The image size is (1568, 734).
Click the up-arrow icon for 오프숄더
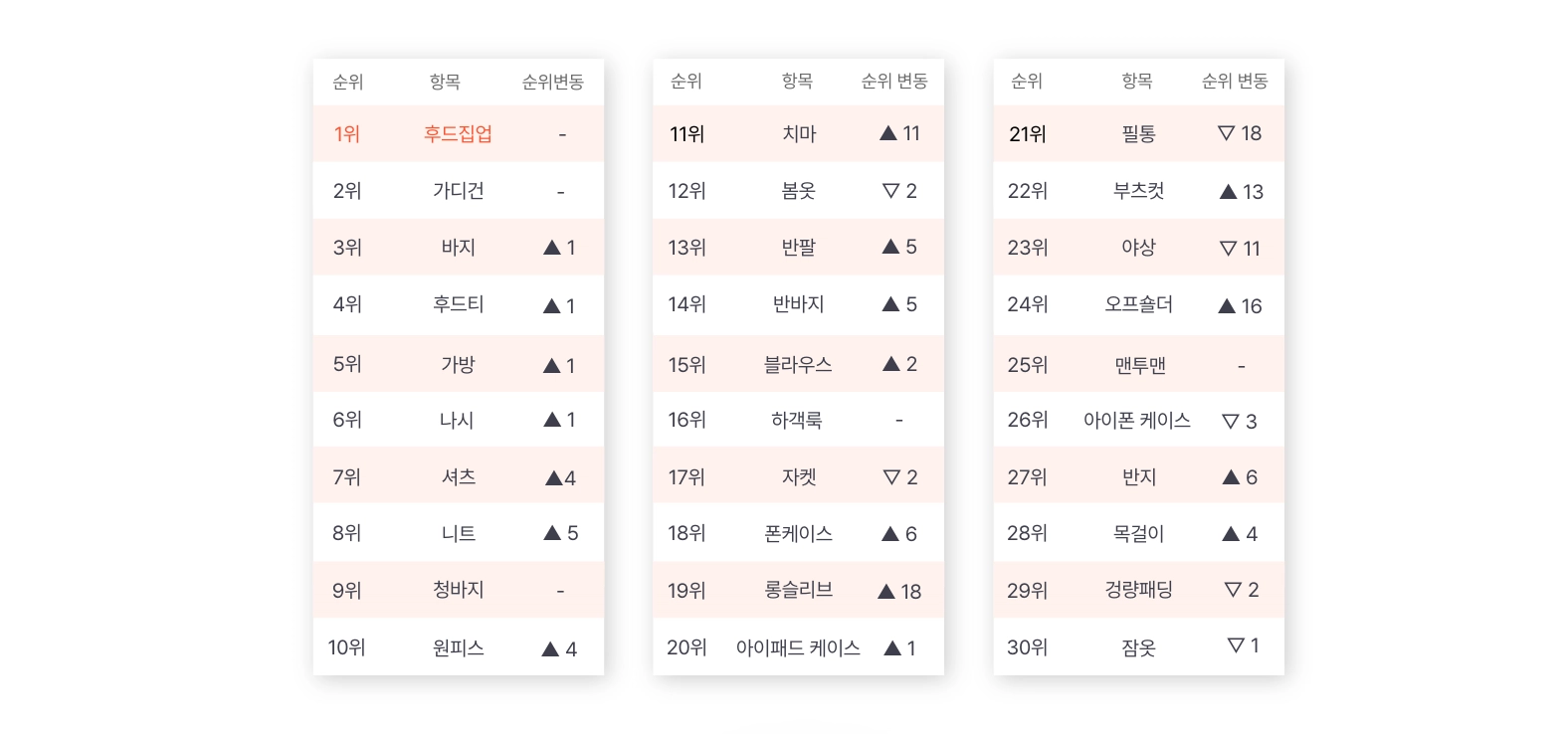click(1227, 306)
